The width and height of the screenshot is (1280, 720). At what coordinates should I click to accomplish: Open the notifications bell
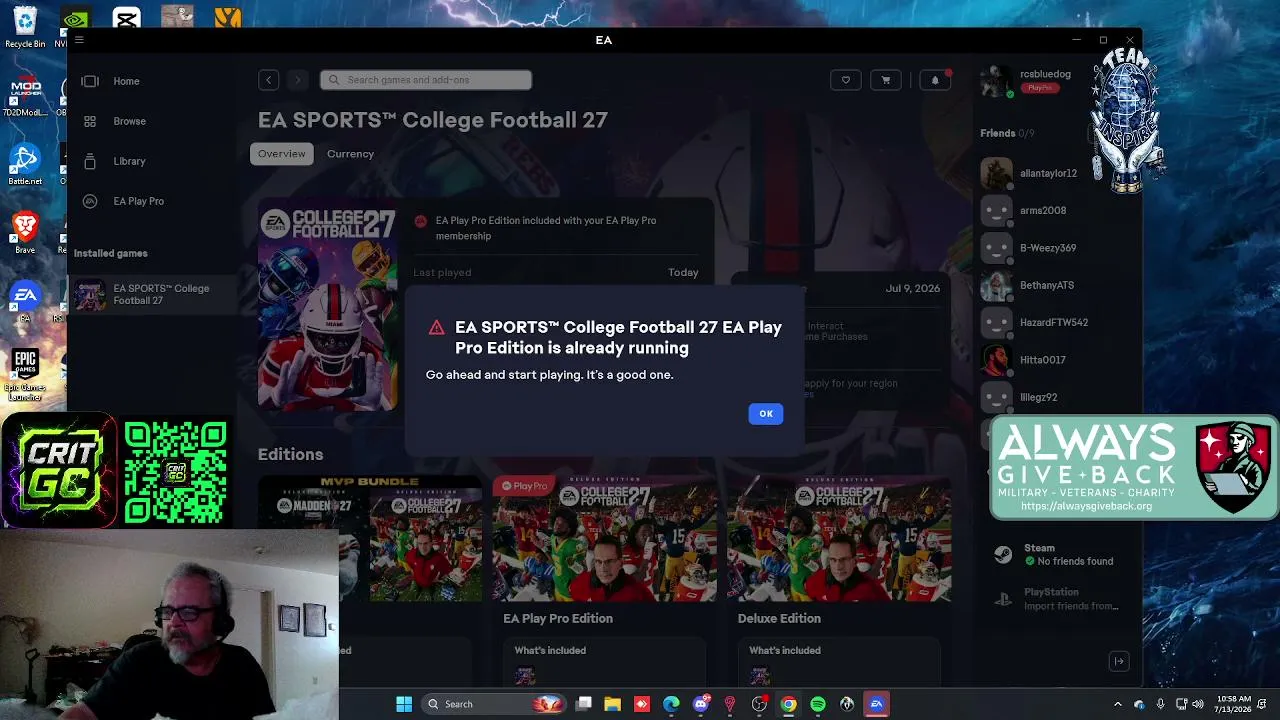click(935, 80)
